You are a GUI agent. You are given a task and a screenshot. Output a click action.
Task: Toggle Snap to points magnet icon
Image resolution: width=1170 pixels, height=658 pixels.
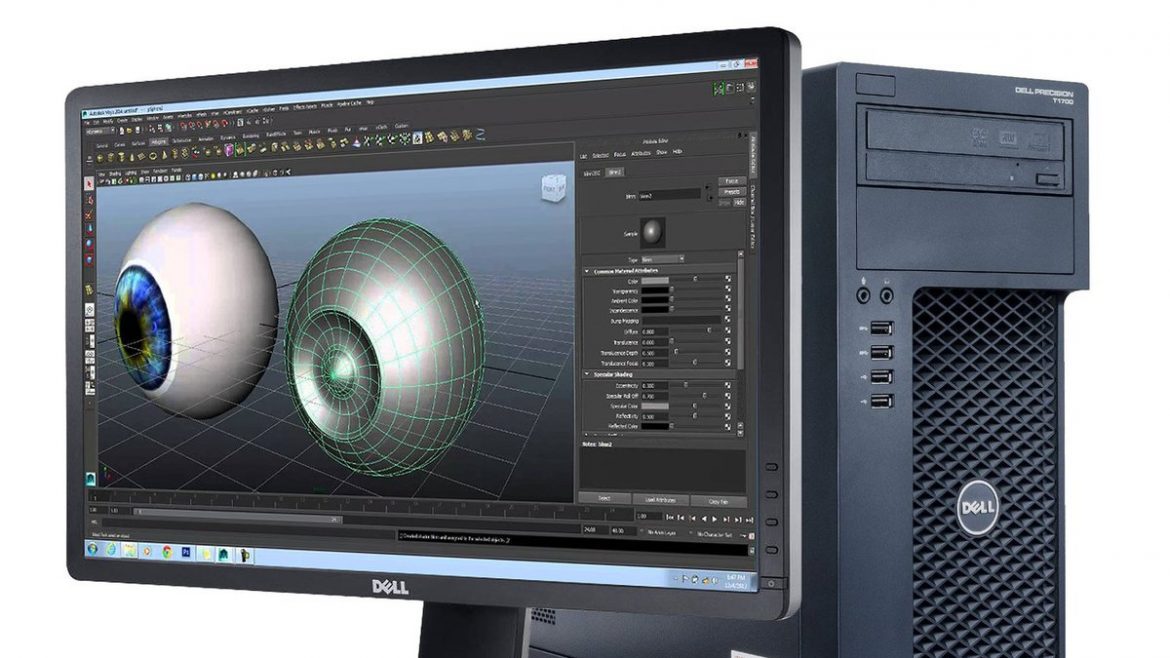(x=201, y=125)
